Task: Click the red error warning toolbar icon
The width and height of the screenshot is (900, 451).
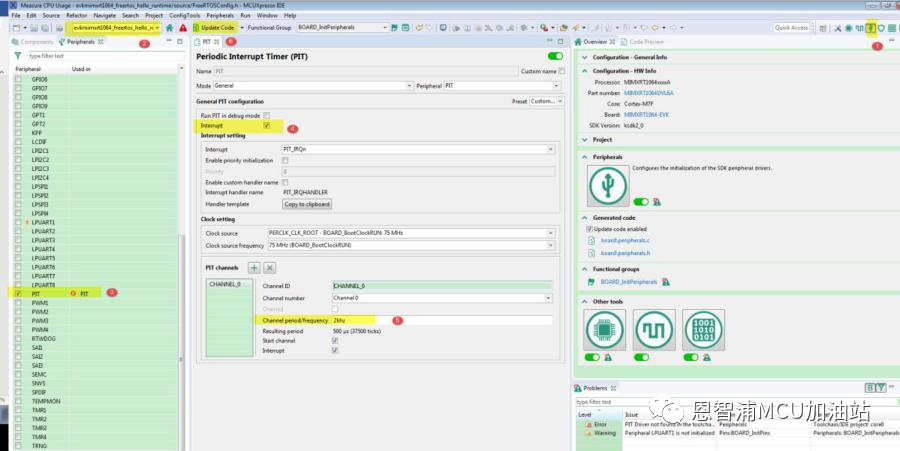Action: pyautogui.click(x=183, y=28)
